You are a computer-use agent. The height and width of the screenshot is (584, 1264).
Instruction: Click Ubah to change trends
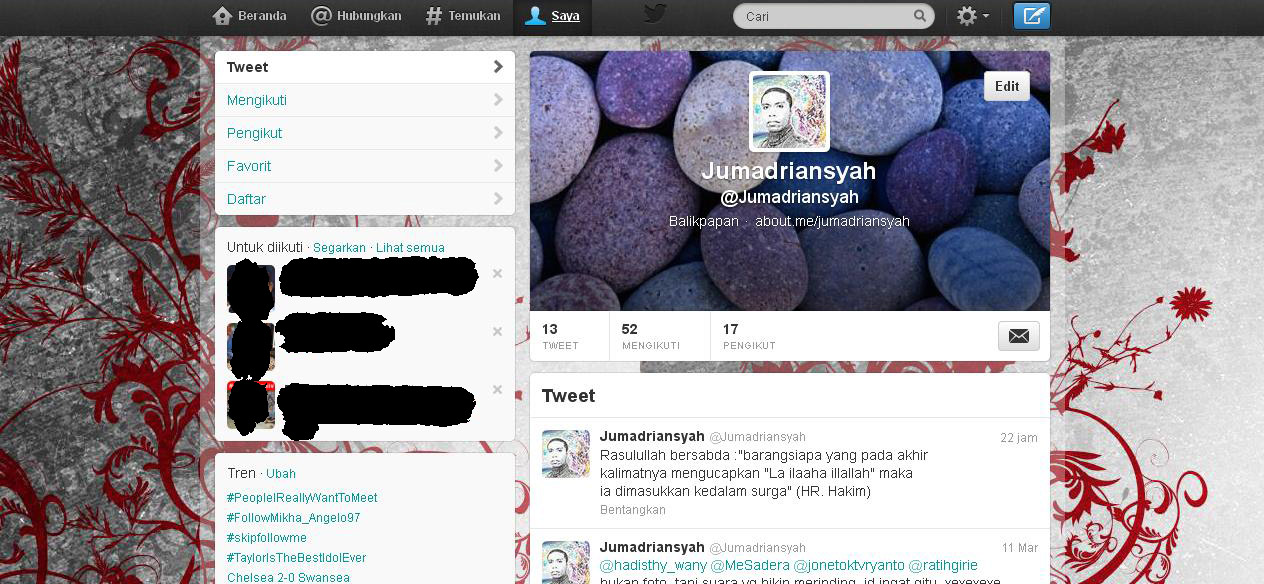(x=281, y=474)
